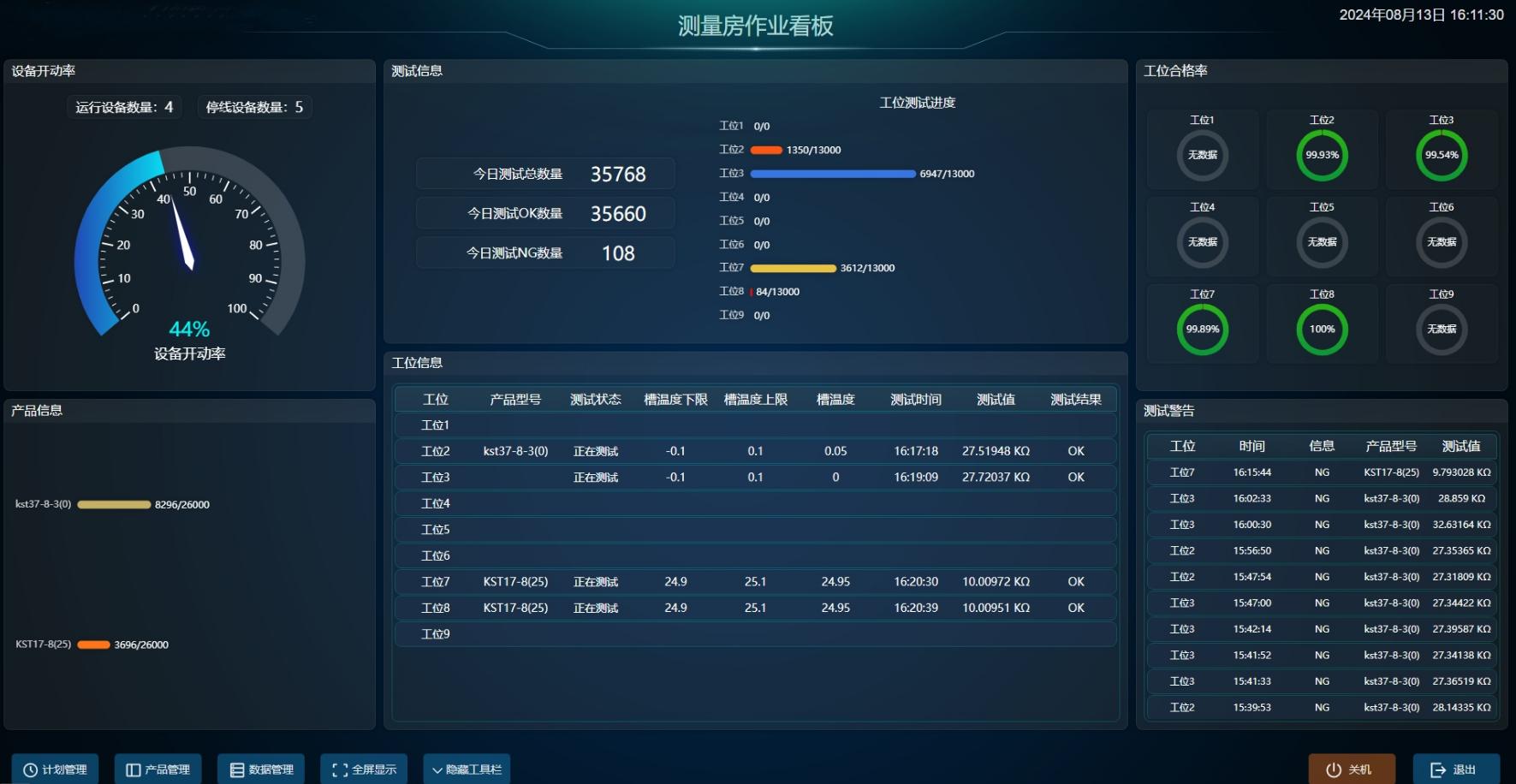Viewport: 1516px width, 784px height.
Task: Click 产品型号 header in 测试警告 table
Action: [1391, 446]
